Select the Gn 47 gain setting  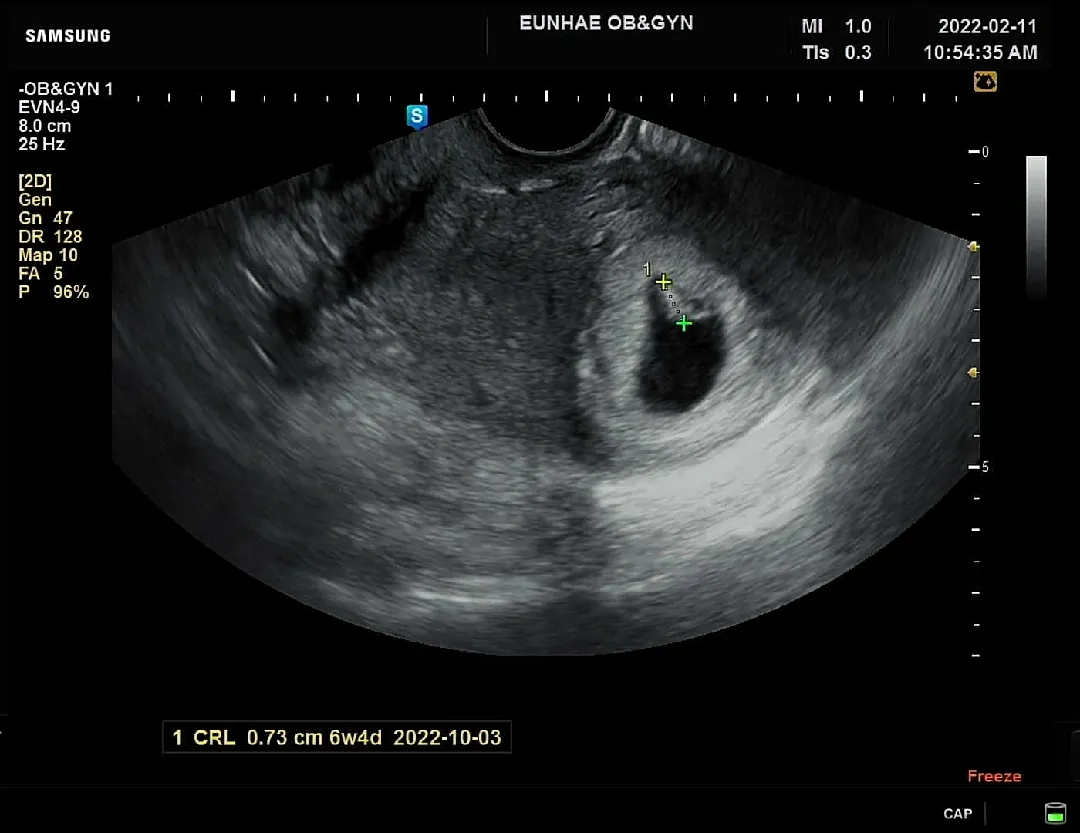[x=45, y=218]
